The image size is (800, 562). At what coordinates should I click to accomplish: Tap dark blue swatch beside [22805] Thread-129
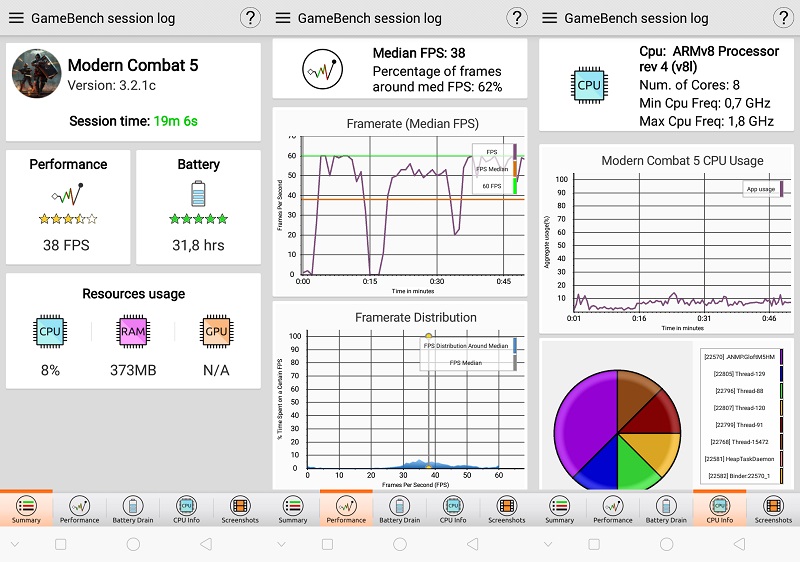coord(782,374)
